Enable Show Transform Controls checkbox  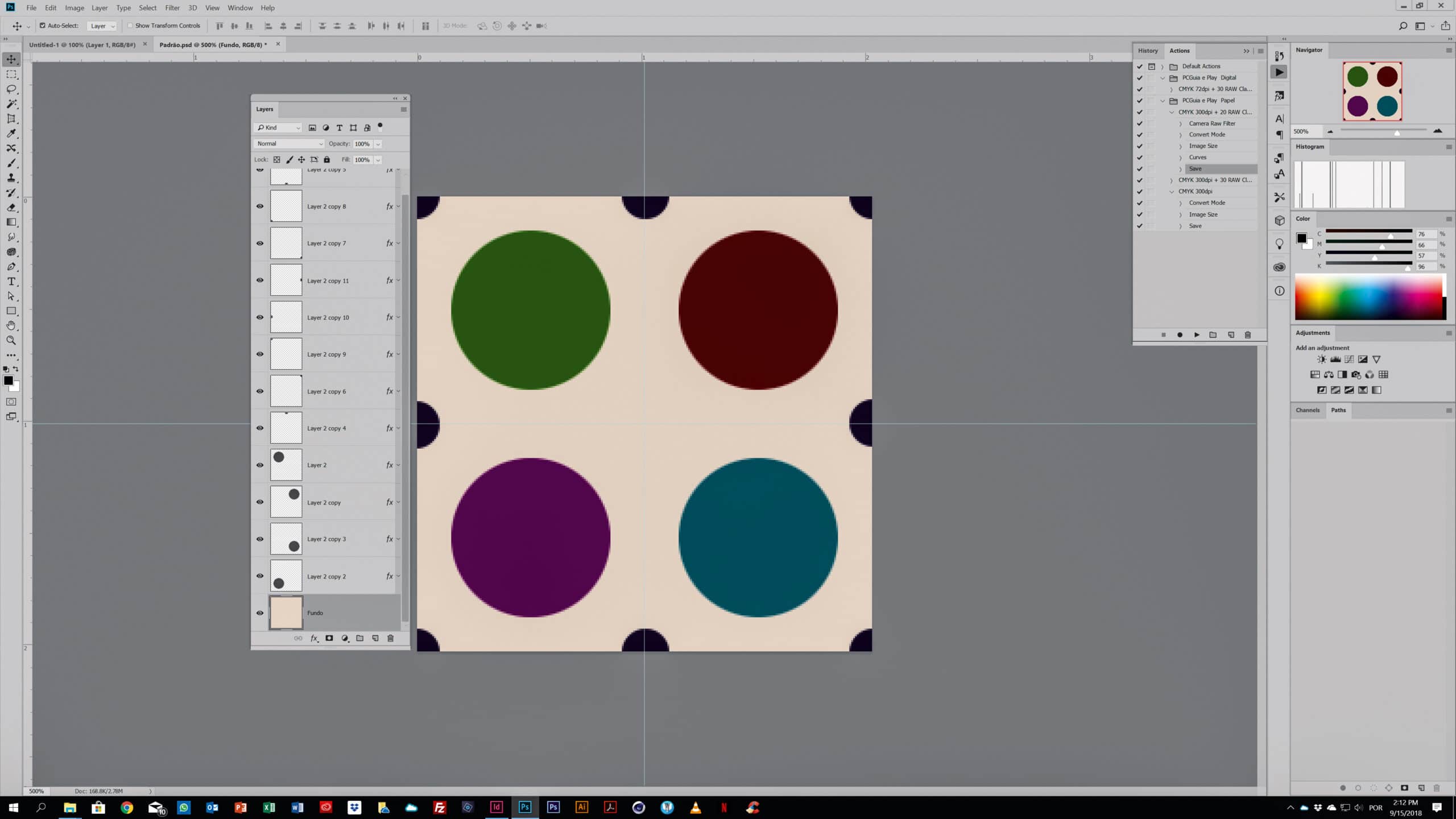point(130,26)
